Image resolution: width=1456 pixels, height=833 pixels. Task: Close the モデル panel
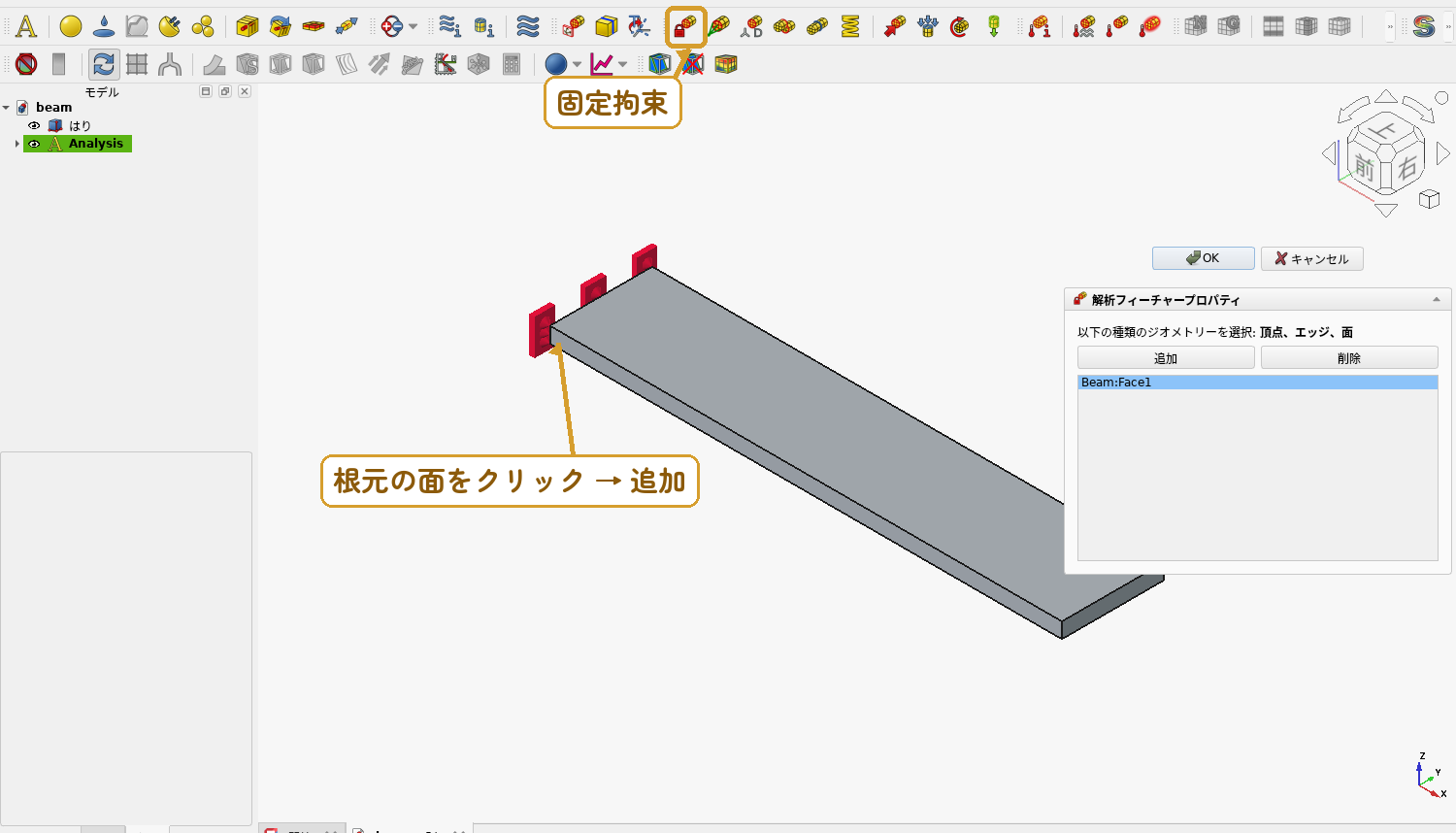(245, 91)
